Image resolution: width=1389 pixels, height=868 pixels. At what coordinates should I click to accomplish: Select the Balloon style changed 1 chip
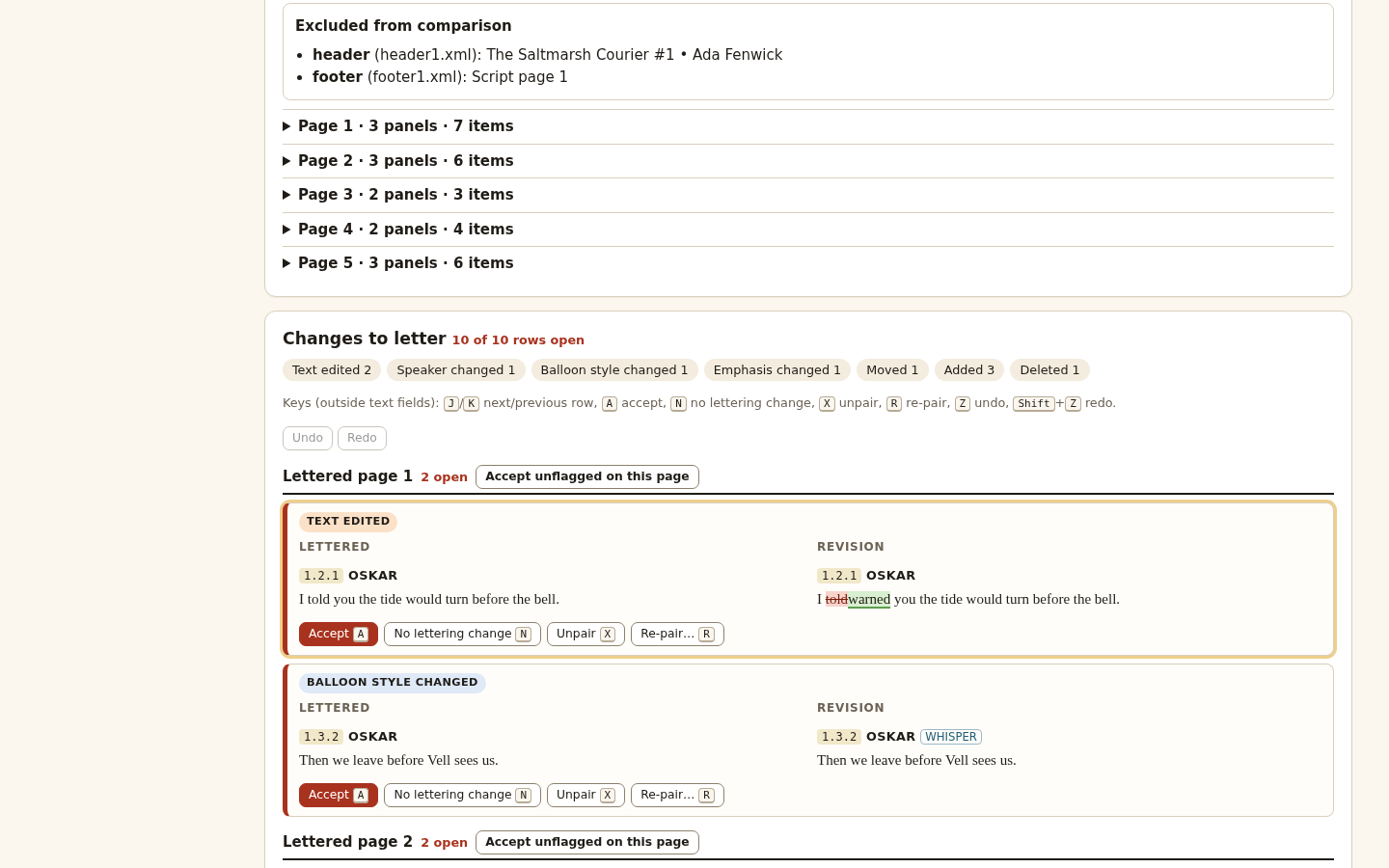(614, 370)
